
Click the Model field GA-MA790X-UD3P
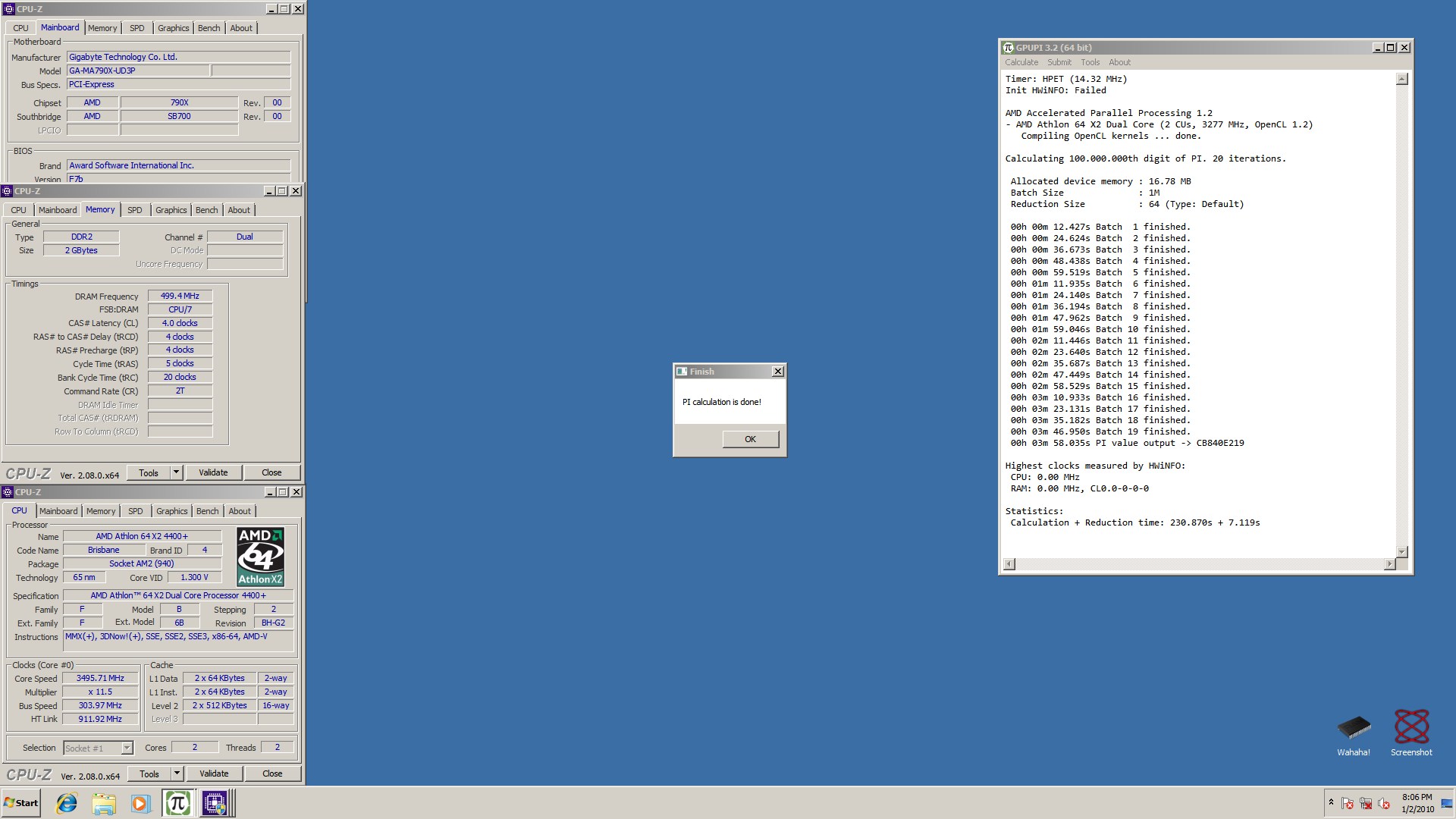pyautogui.click(x=138, y=71)
